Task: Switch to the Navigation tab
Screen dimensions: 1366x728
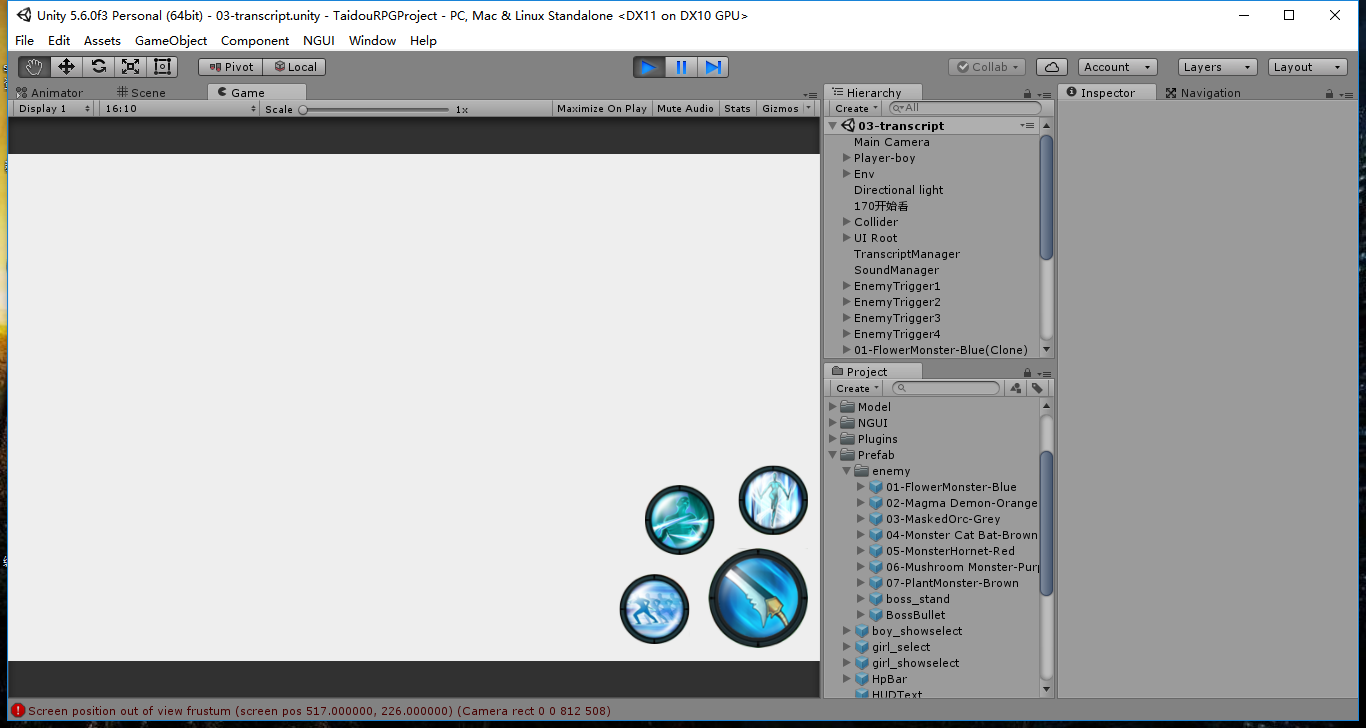Action: coord(1203,93)
